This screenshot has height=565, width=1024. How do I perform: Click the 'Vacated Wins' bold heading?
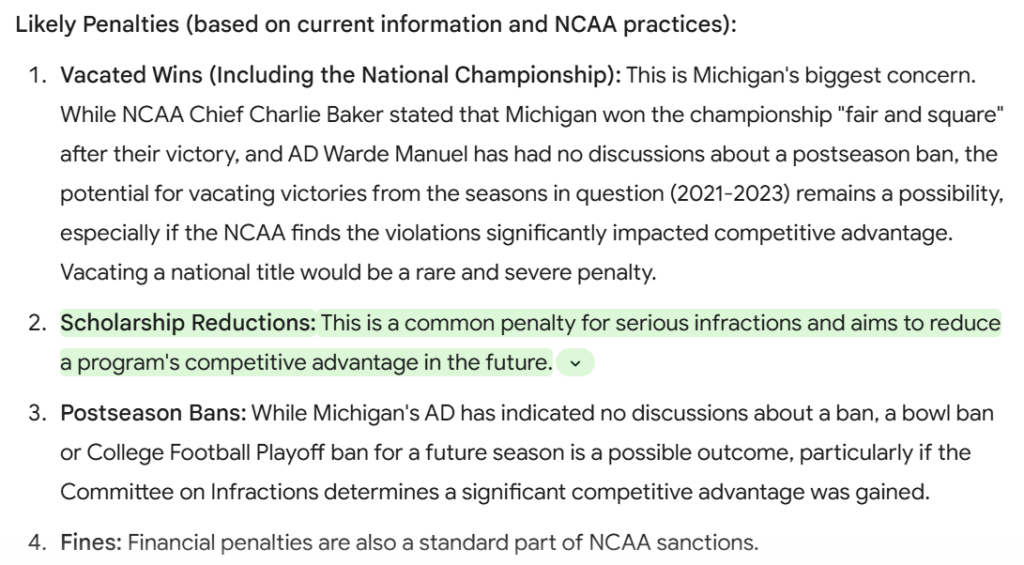[131, 75]
